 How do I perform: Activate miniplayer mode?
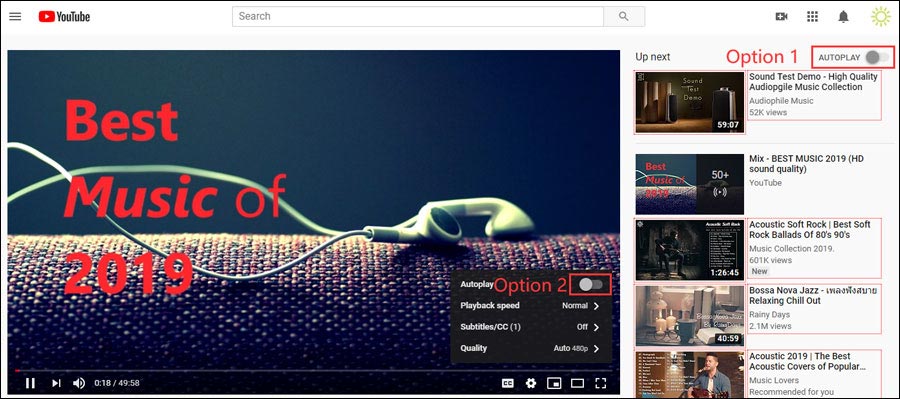click(x=554, y=383)
